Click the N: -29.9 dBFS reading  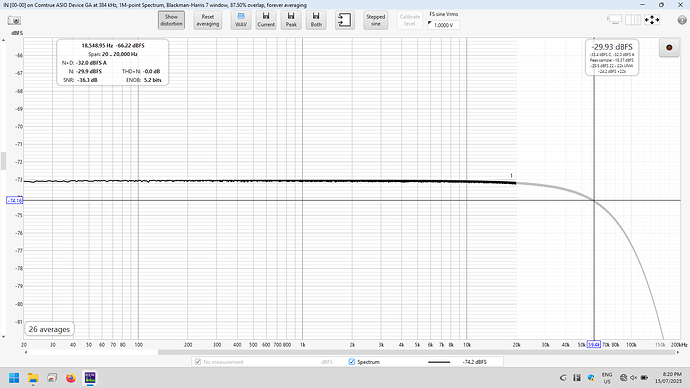coord(85,71)
